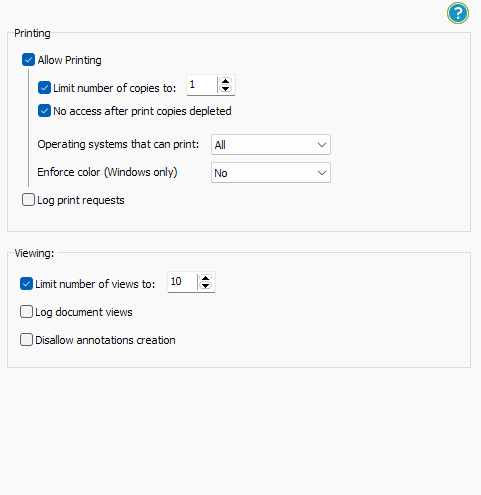Increase print copies with up arrow

coord(226,81)
